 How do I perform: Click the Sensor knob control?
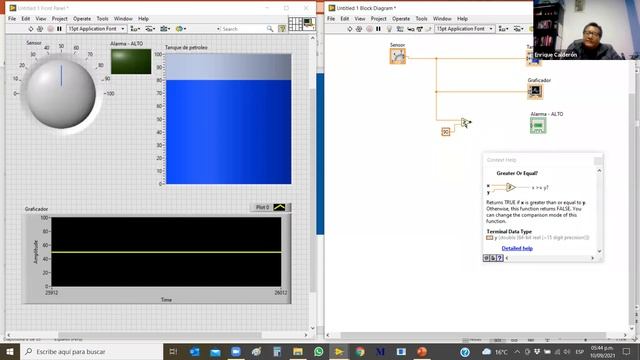coord(61,93)
